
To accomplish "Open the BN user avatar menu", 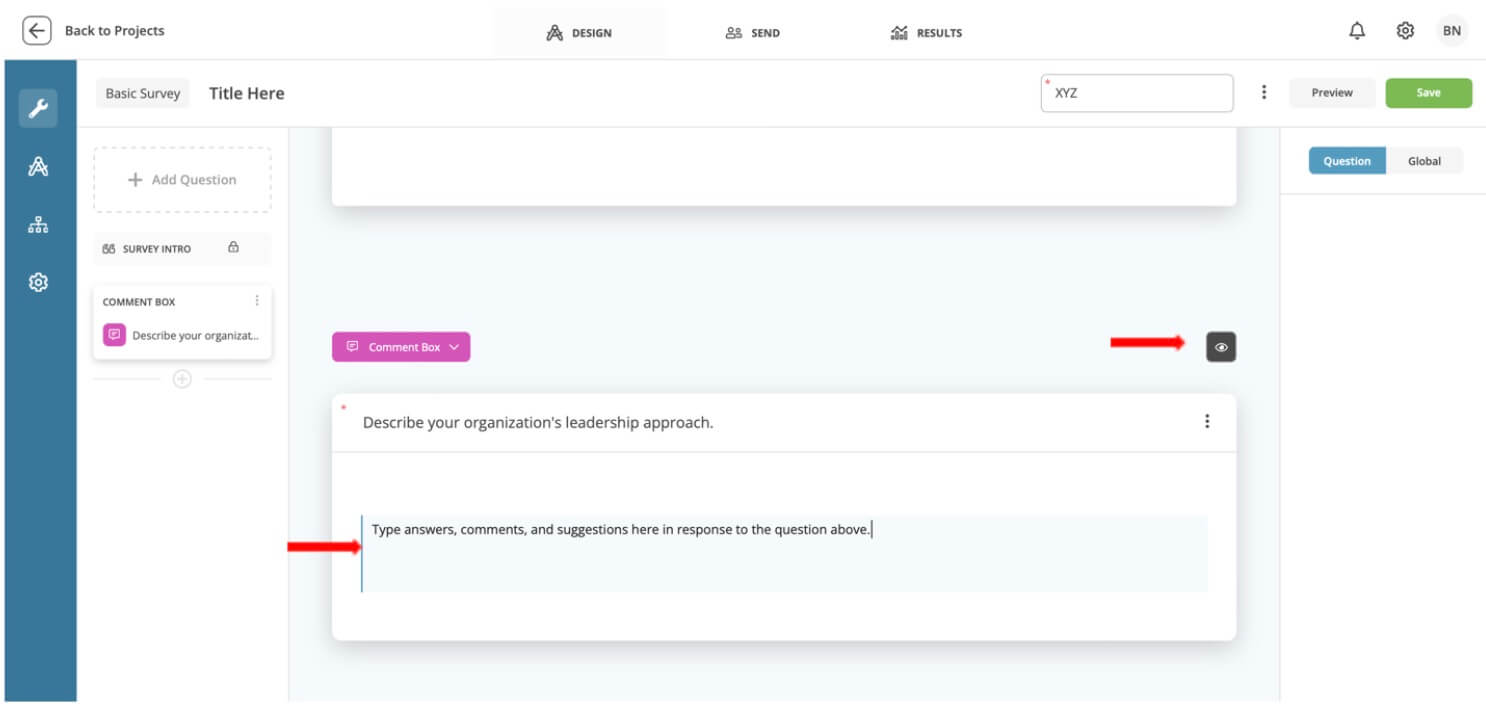I will click(x=1452, y=31).
